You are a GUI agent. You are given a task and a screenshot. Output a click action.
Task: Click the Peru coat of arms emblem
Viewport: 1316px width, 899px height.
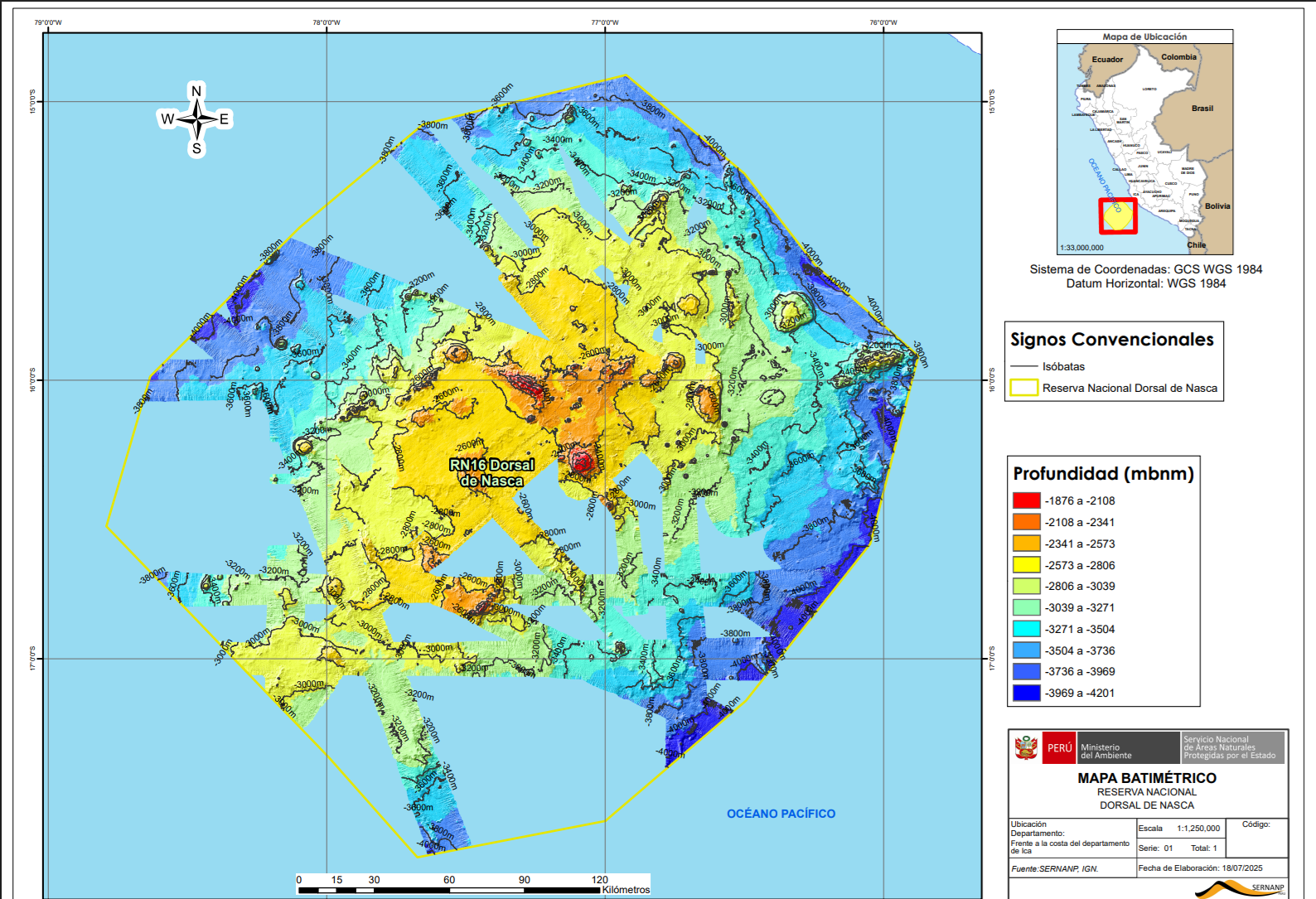tap(1026, 747)
